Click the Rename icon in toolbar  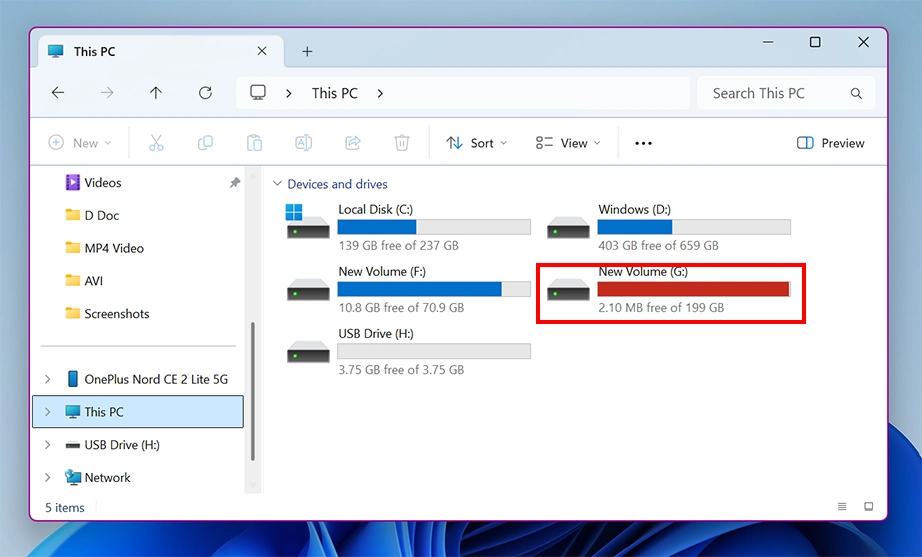(x=303, y=143)
